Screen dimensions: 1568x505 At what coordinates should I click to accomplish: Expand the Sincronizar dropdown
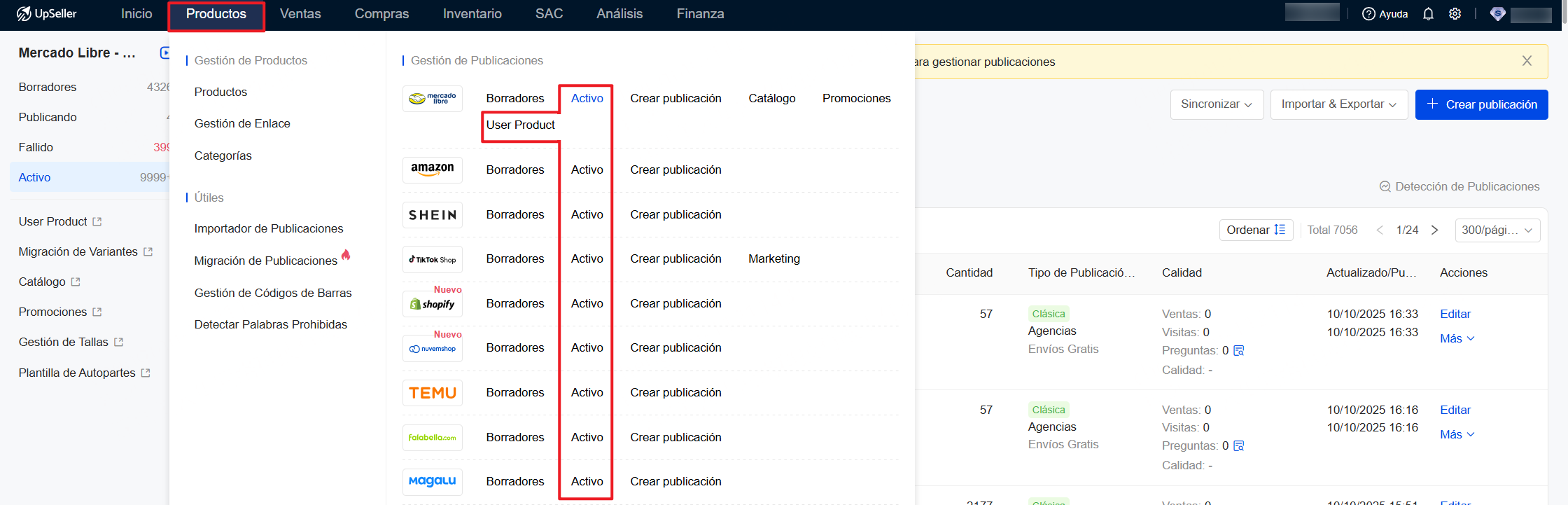tap(1217, 104)
